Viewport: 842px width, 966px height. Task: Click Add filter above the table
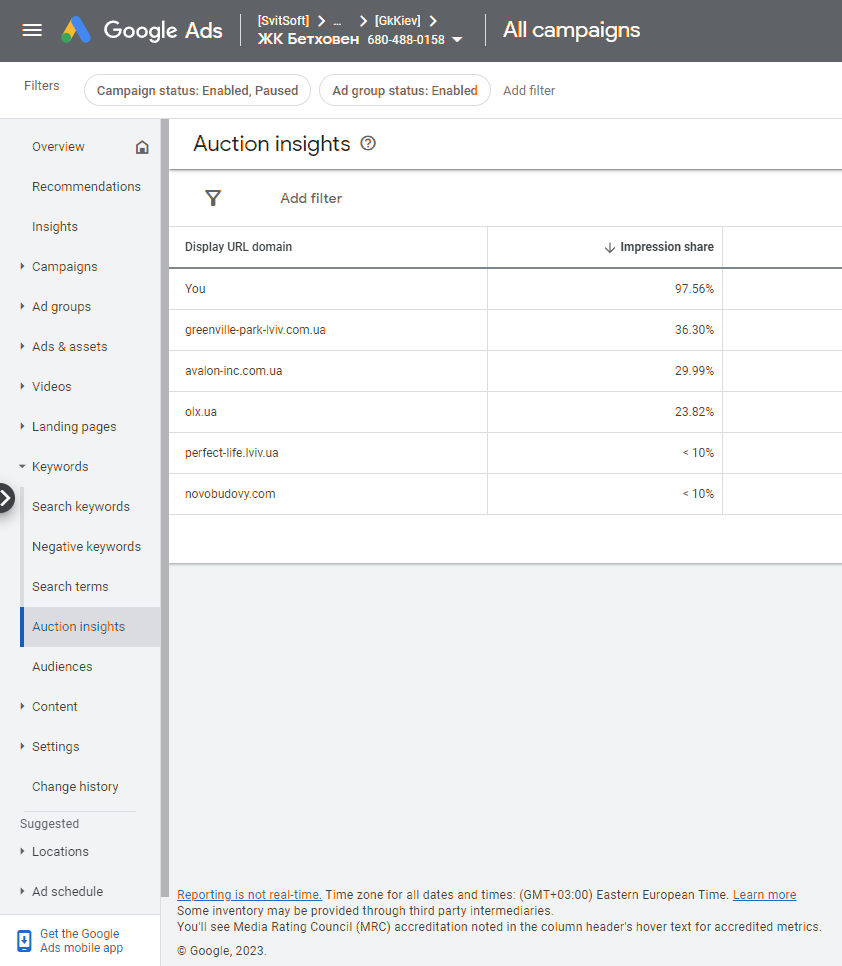[311, 198]
